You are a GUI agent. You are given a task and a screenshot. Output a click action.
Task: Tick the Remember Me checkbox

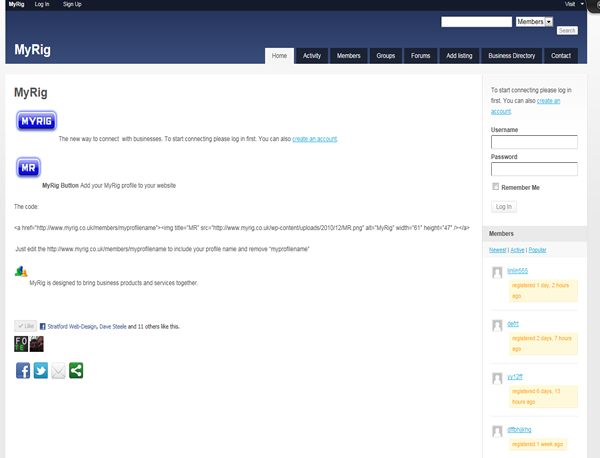(x=496, y=186)
